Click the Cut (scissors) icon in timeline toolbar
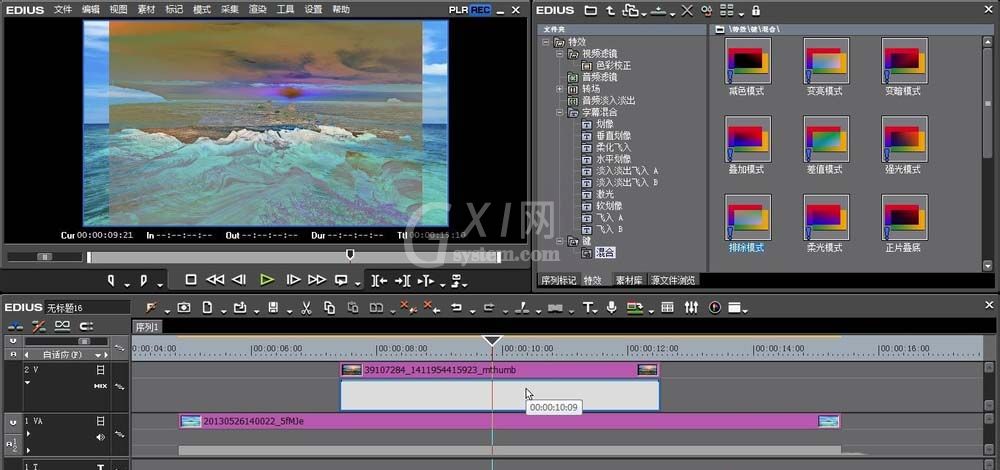Screen dimensions: 1000x470 click(305, 308)
